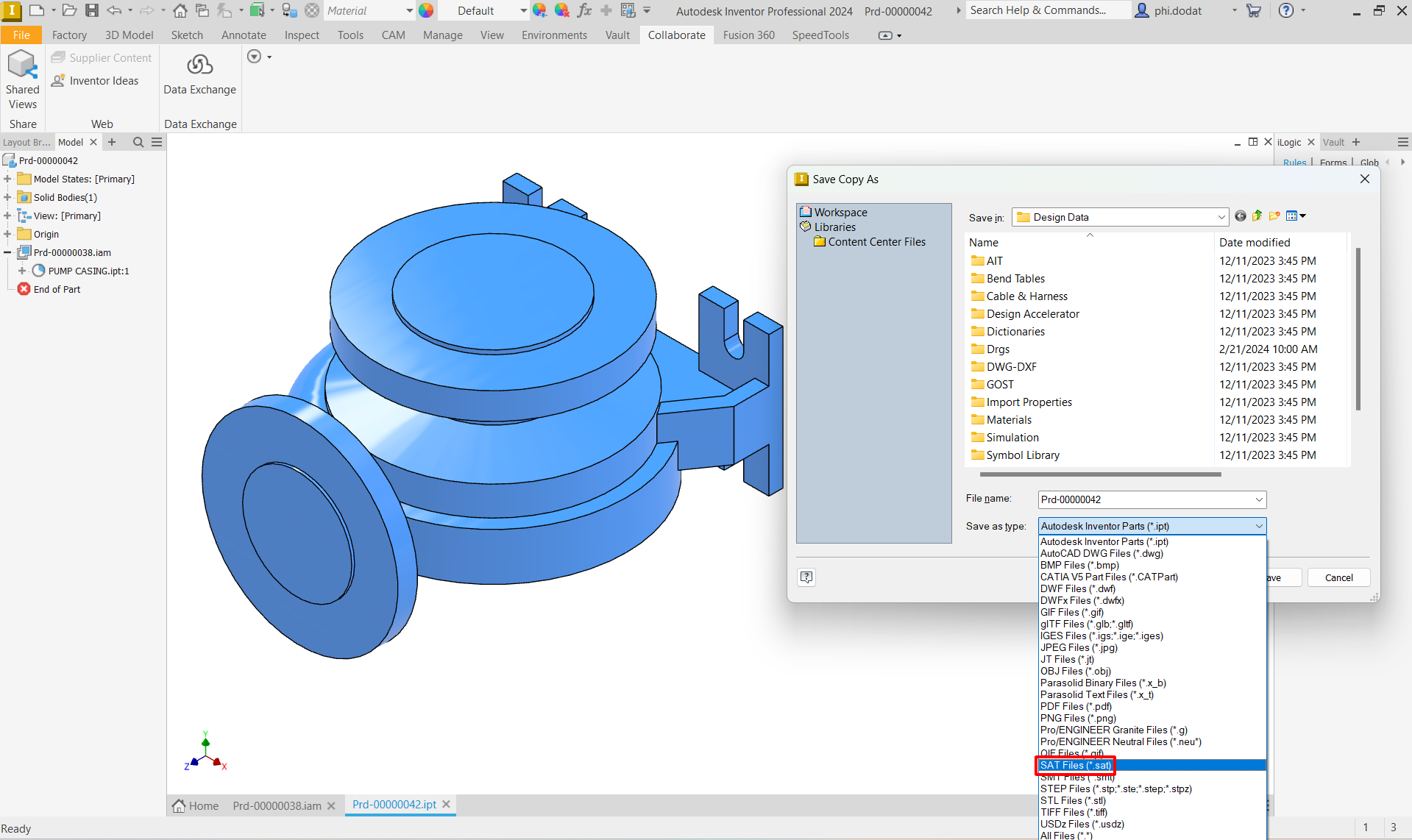Open Inventor Ideas
1412x840 pixels.
point(95,81)
